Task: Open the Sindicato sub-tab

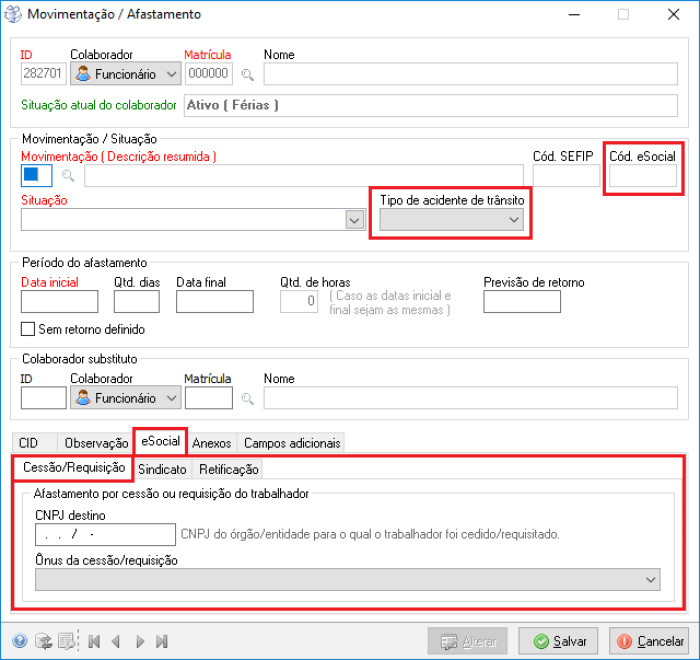Action: [162, 469]
